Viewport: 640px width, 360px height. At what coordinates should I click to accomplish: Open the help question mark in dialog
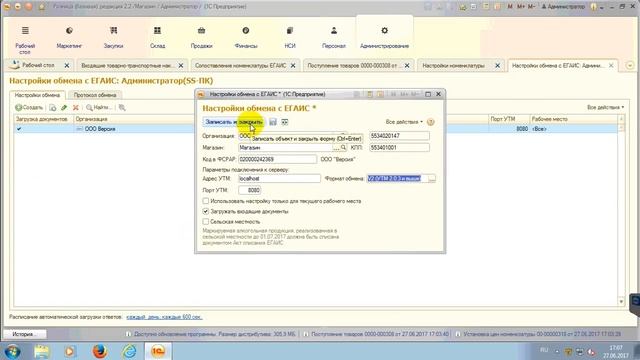pyautogui.click(x=431, y=122)
